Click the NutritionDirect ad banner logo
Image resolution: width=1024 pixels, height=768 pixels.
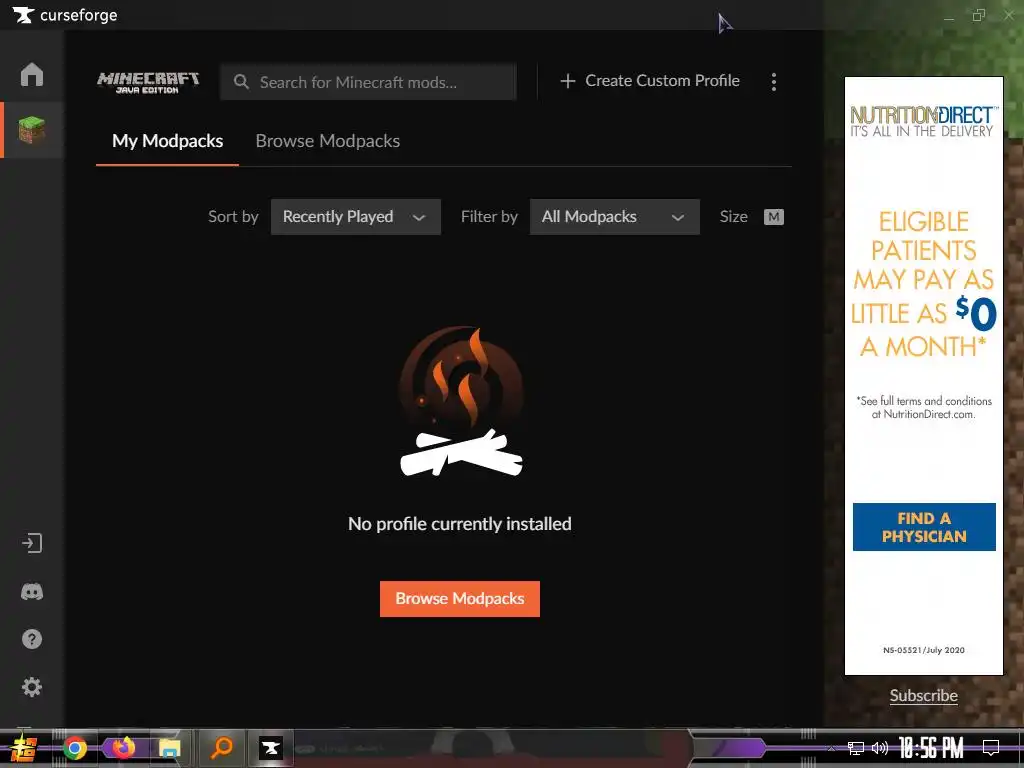point(924,121)
